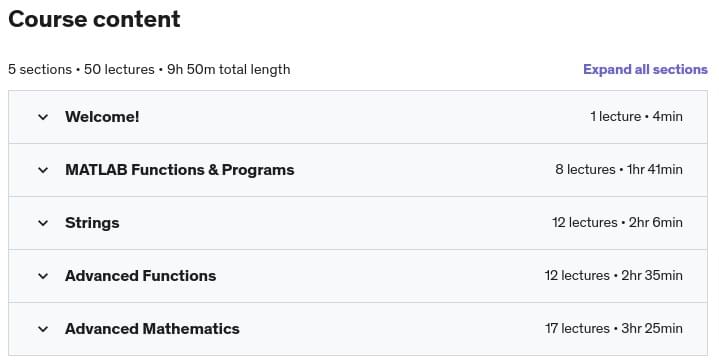Image resolution: width=719 pixels, height=361 pixels.
Task: Select MATLAB Functions & Programs title
Action: (179, 170)
